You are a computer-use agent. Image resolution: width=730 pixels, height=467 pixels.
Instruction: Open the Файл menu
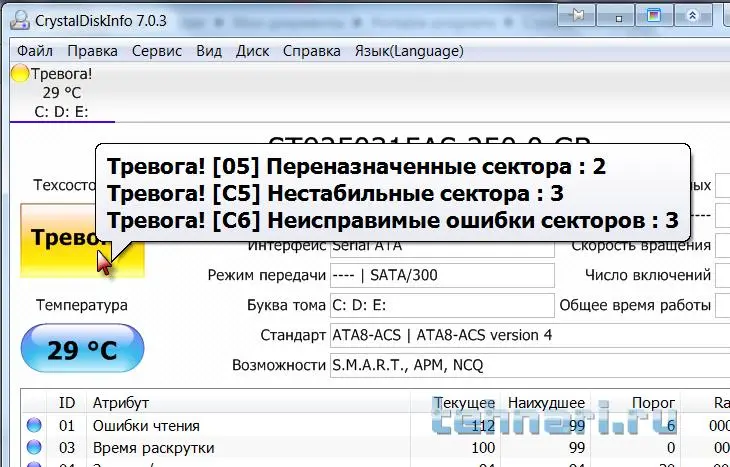tap(35, 51)
